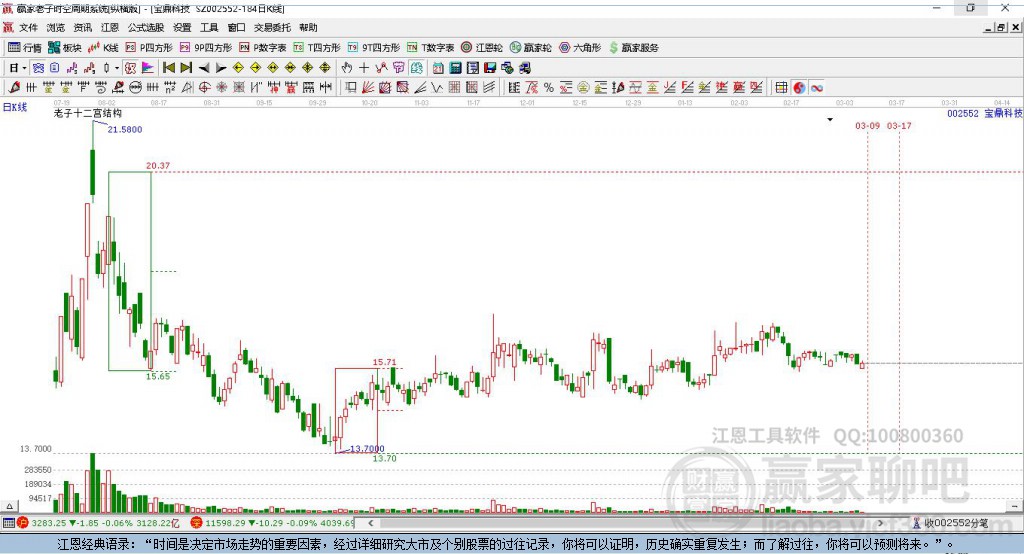The image size is (1024, 554).
Task: Click the 03-09 date marker
Action: 867,125
